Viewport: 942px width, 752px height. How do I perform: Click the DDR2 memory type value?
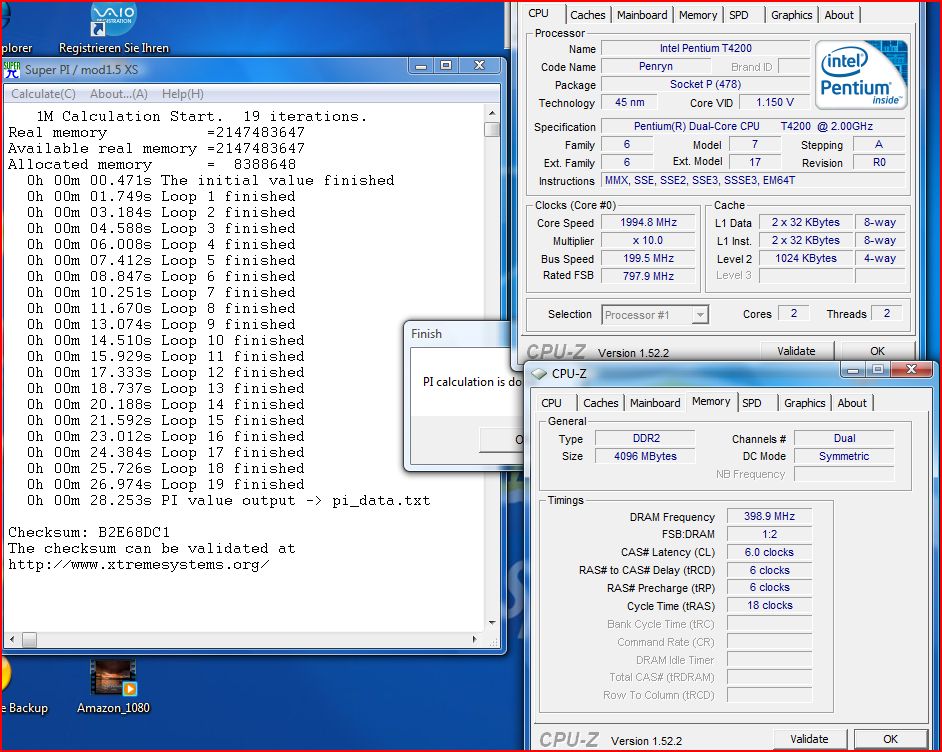[645, 438]
